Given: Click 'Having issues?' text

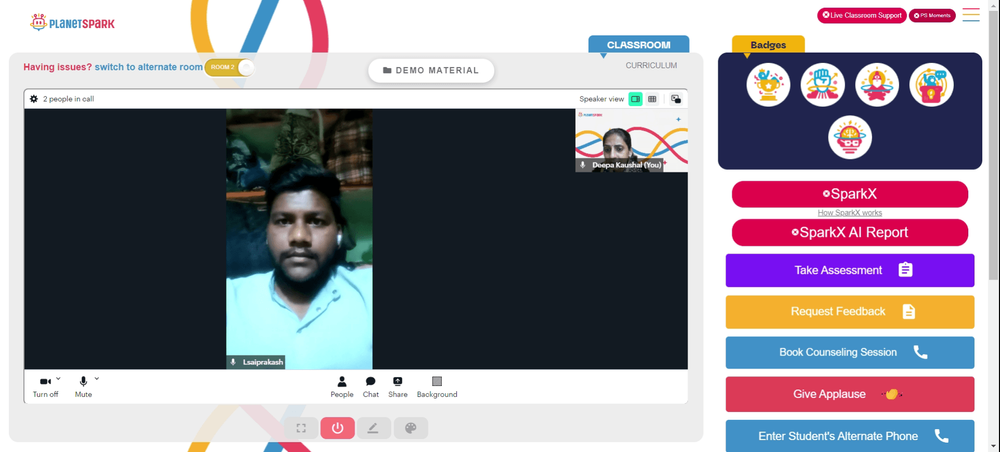Looking at the screenshot, I should click(57, 67).
